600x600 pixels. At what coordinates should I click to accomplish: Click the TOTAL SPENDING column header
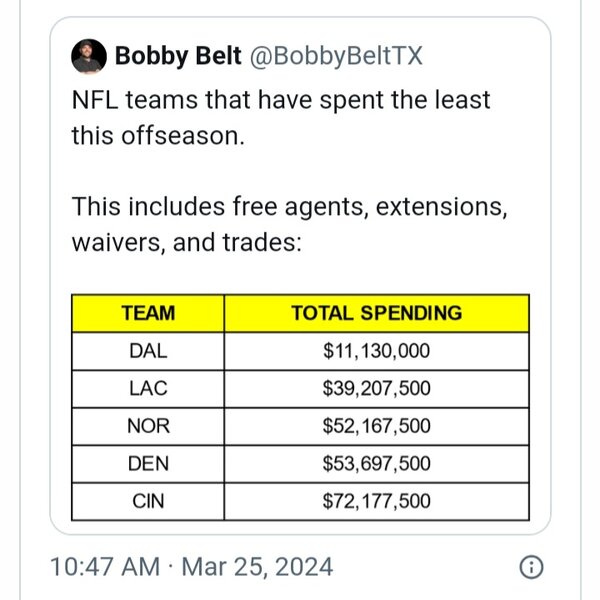click(377, 313)
